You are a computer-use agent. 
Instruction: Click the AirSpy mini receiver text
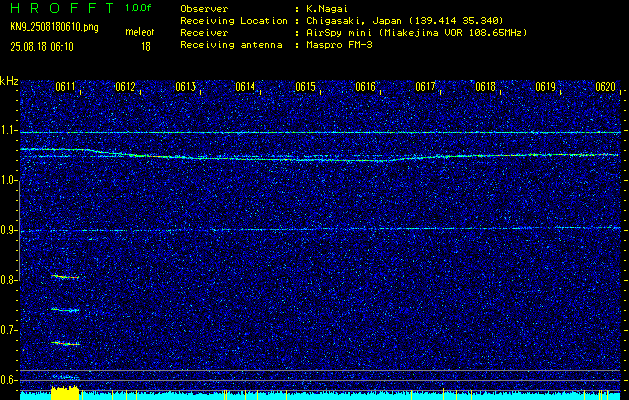coord(416,33)
